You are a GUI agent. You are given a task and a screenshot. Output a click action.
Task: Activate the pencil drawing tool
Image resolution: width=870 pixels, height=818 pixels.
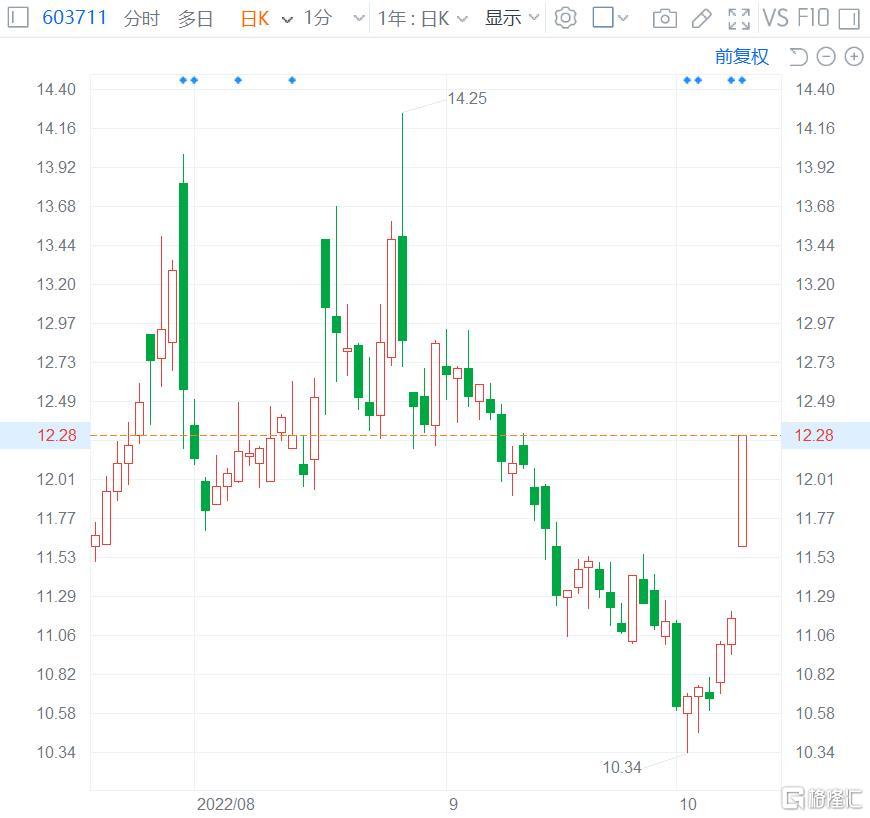coord(701,19)
